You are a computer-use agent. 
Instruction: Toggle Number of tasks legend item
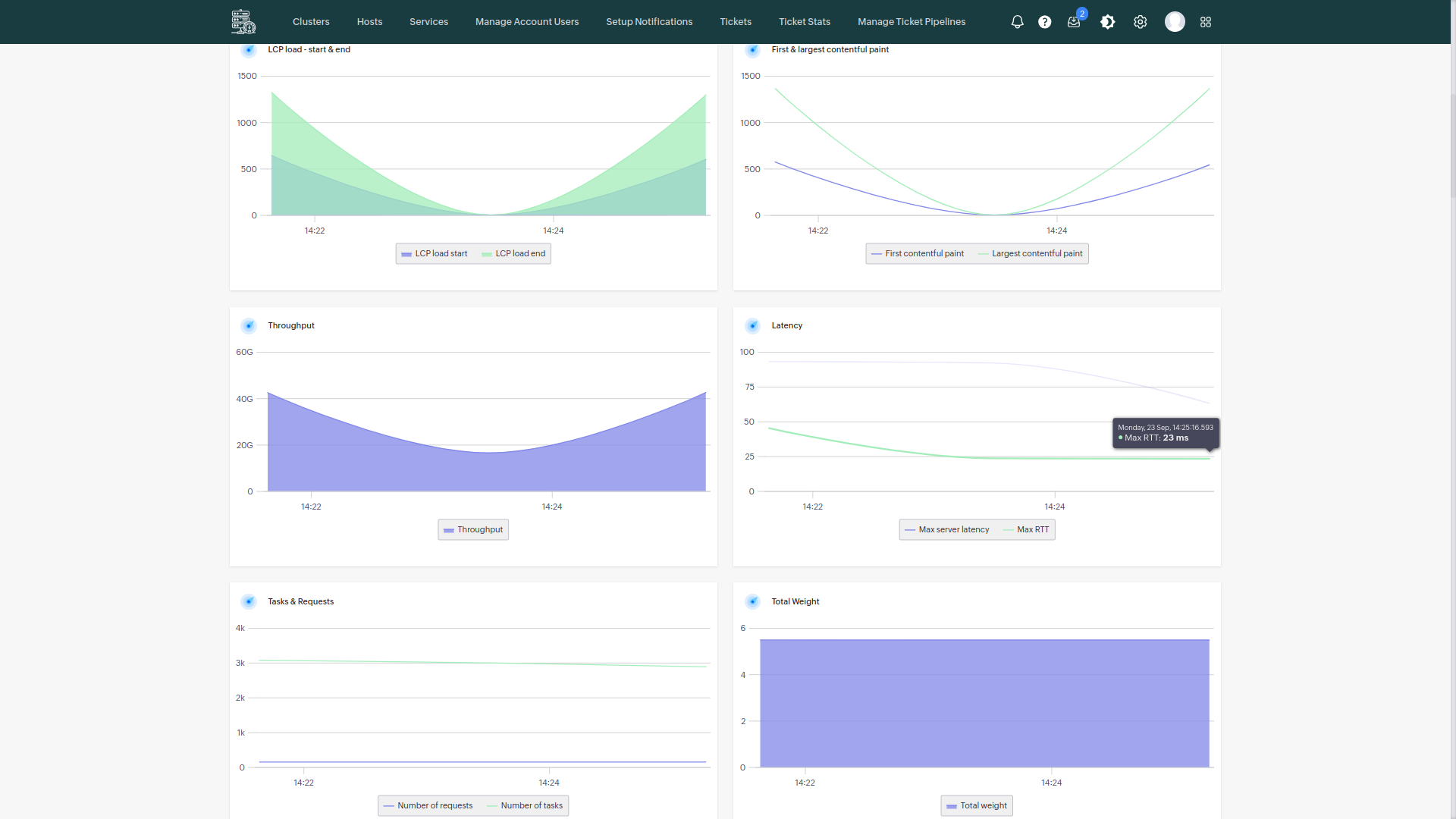(x=525, y=806)
